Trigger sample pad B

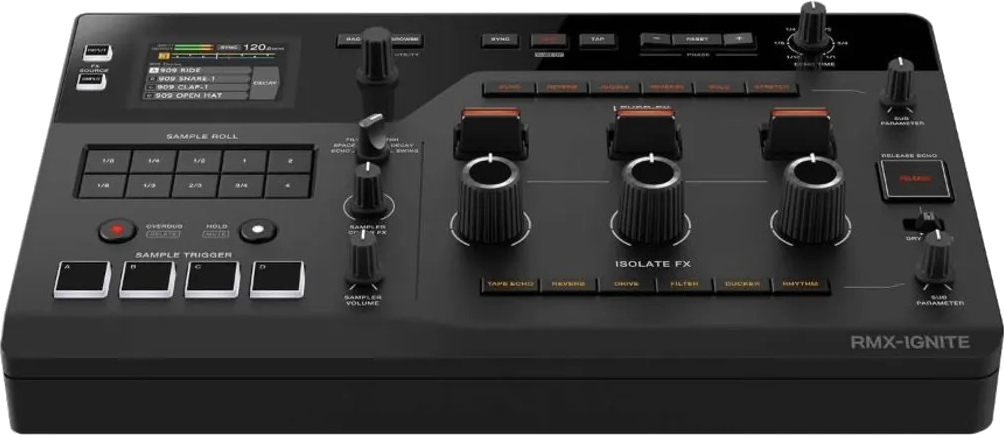(x=147, y=279)
